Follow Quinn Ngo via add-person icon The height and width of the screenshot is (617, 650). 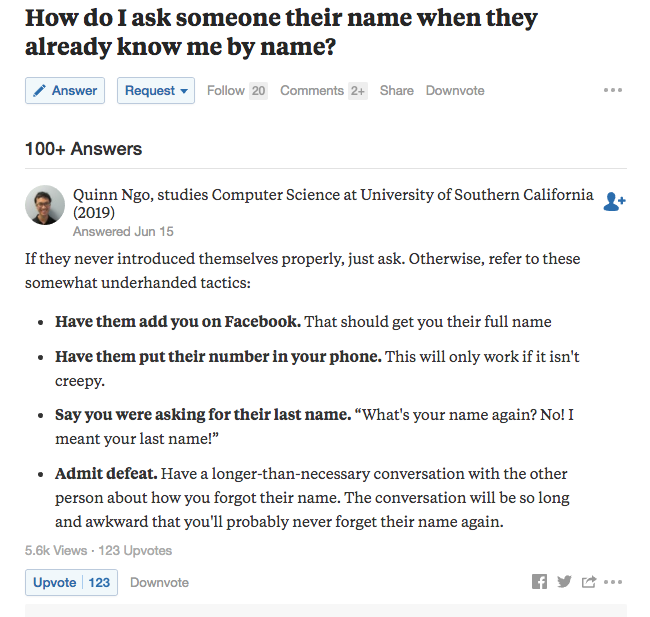pyautogui.click(x=614, y=202)
